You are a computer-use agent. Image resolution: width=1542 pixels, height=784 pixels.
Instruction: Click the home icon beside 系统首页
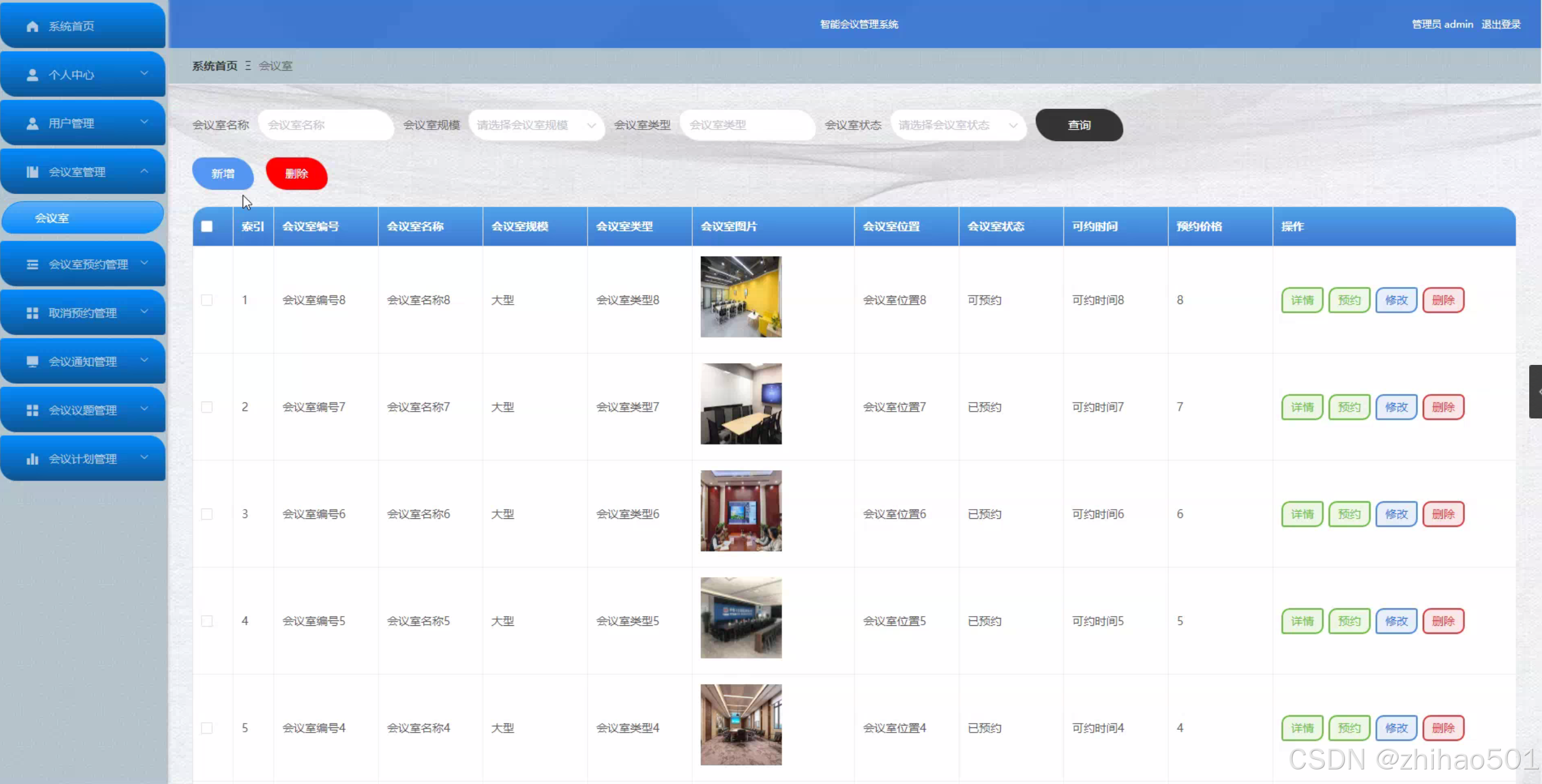pyautogui.click(x=33, y=26)
